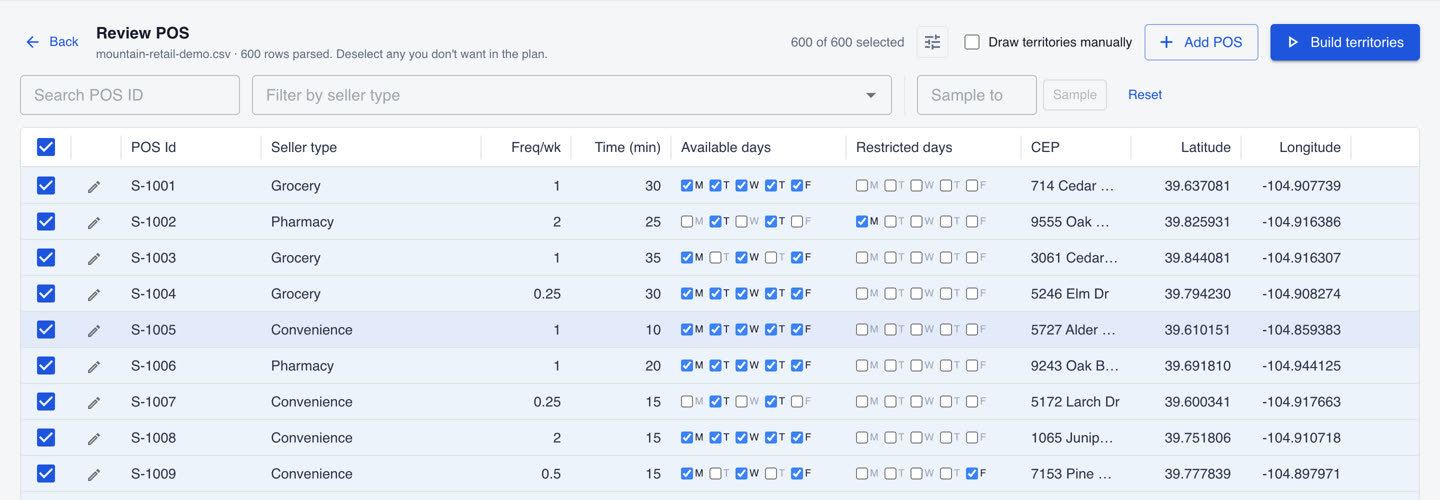The image size is (1440, 500).
Task: Click the Available days column header
Action: click(x=726, y=147)
